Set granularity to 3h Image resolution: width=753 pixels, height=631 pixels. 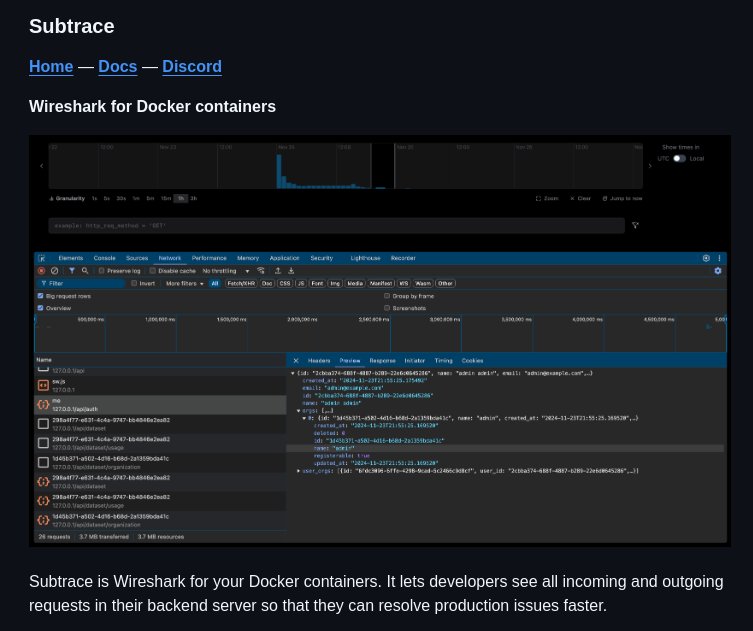tap(194, 198)
